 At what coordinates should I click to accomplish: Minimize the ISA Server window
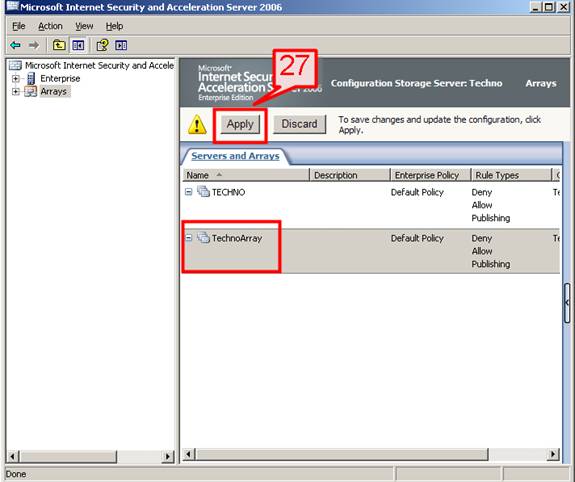536,7
